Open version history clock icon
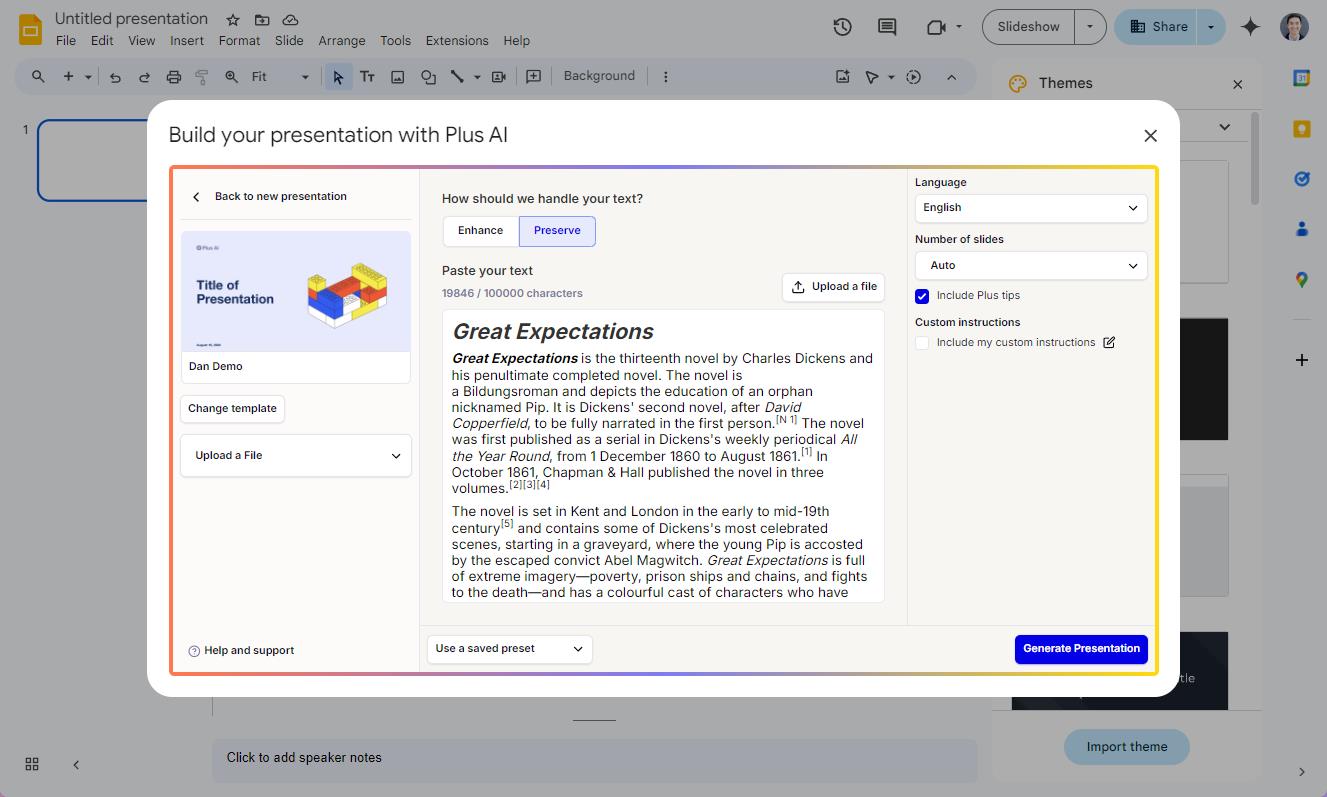 843,27
